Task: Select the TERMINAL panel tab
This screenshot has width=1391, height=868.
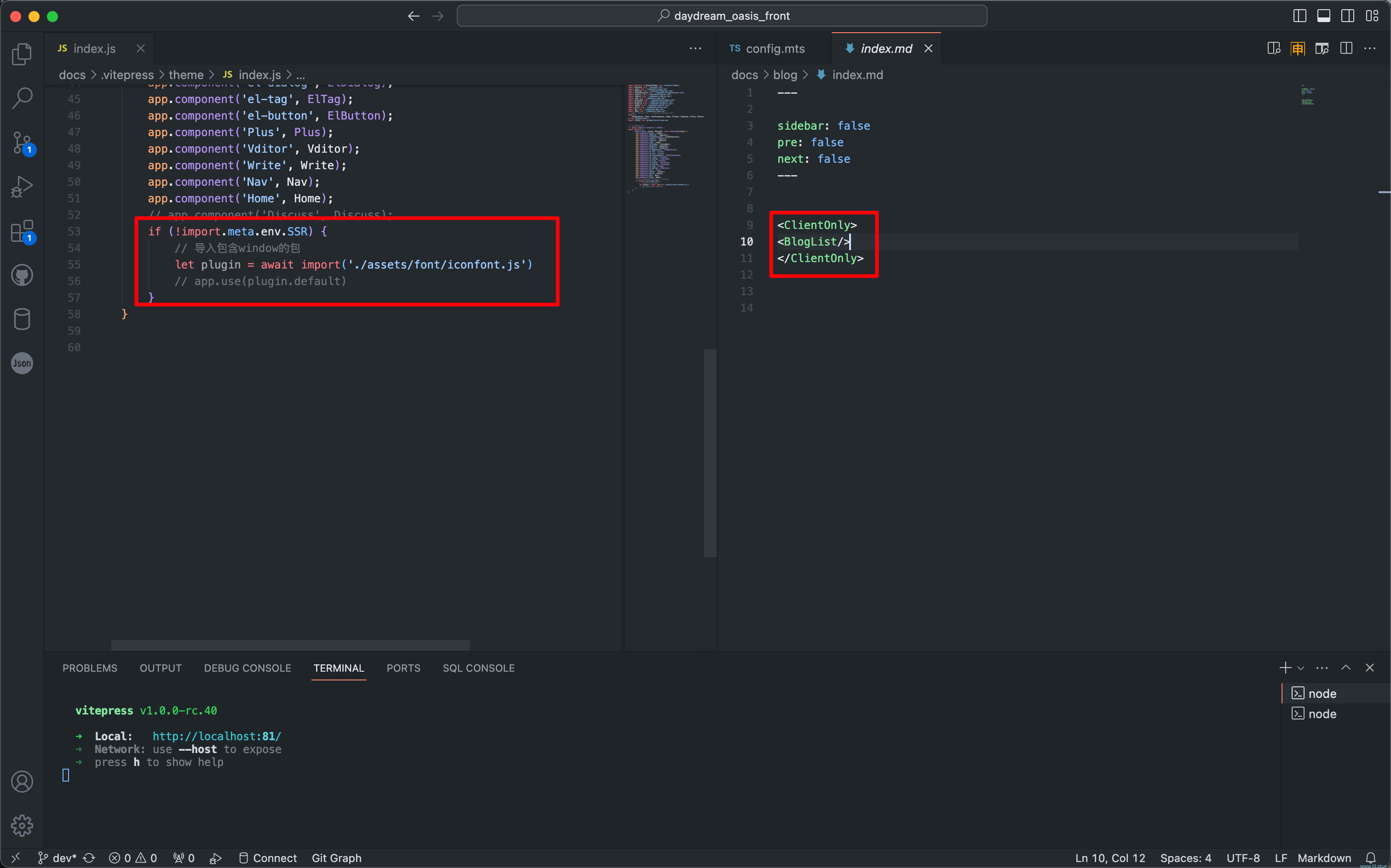Action: click(339, 668)
